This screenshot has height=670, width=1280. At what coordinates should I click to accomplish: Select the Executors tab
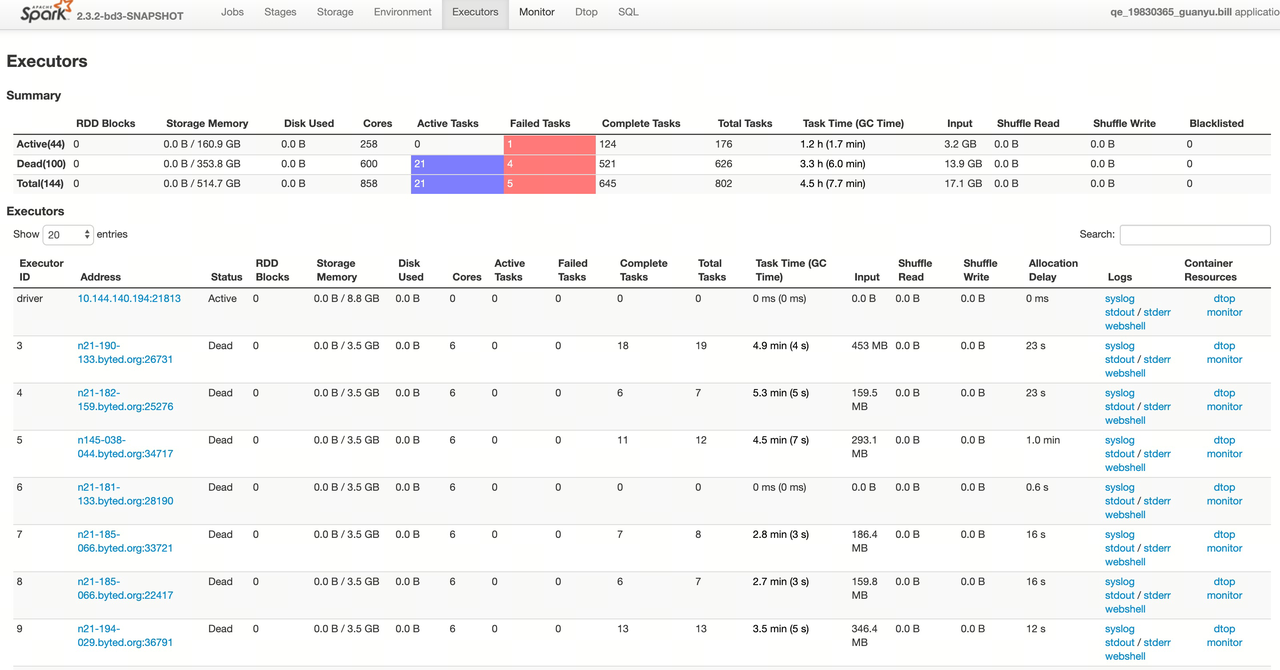click(x=475, y=12)
